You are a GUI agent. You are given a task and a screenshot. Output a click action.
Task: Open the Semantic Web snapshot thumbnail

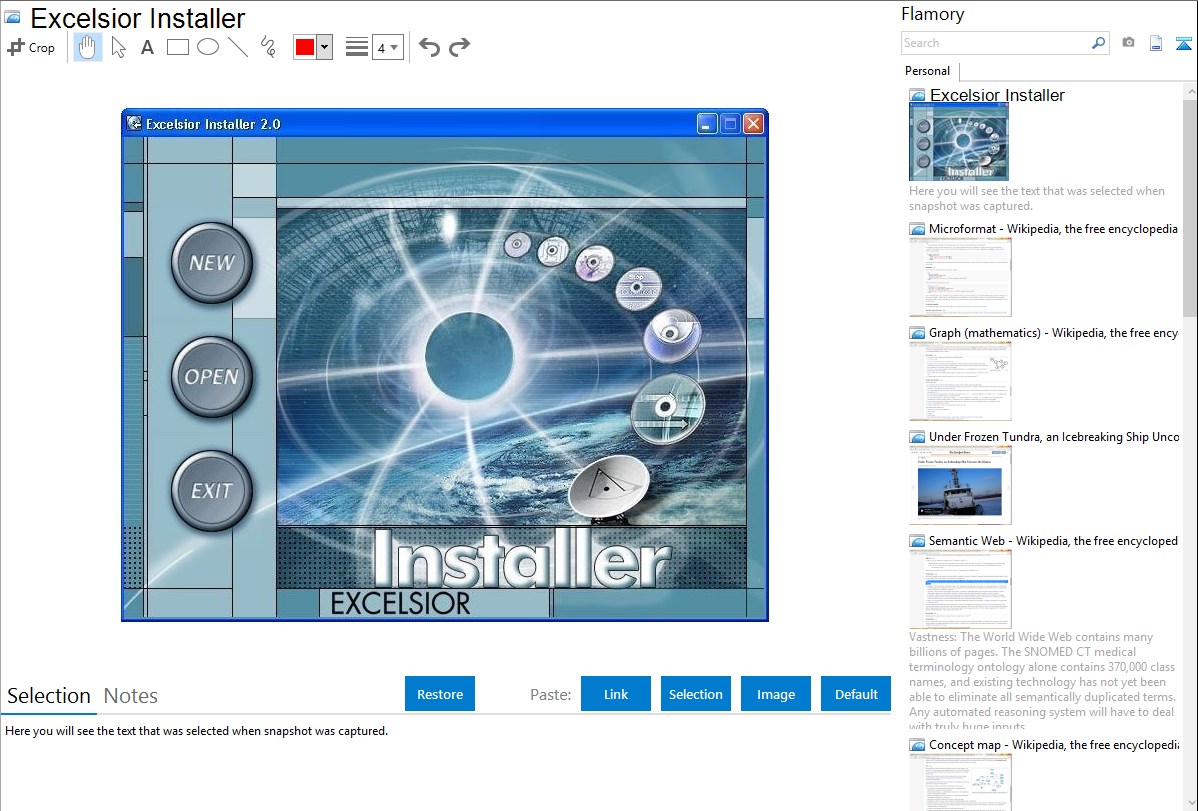tap(960, 588)
